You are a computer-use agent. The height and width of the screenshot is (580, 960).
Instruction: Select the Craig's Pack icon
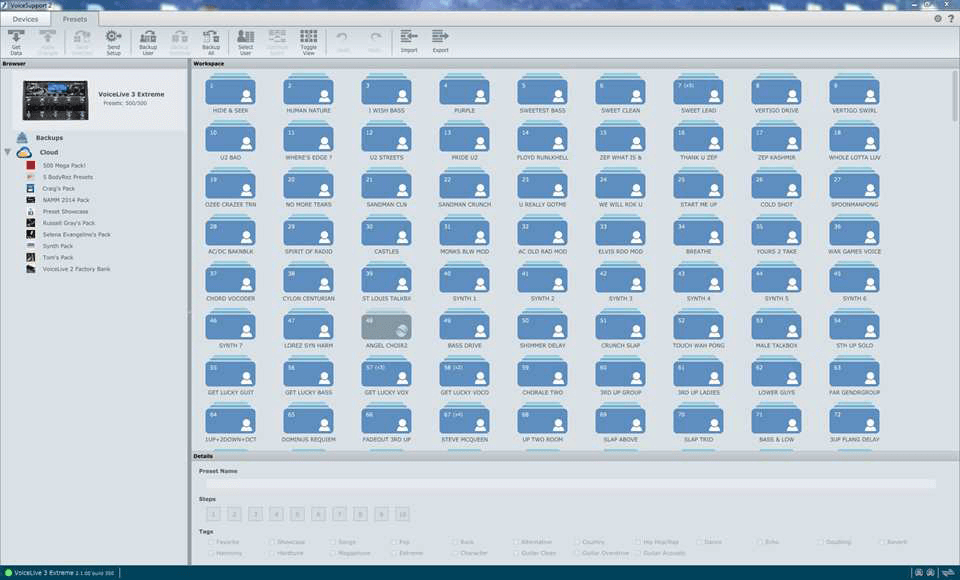point(31,188)
